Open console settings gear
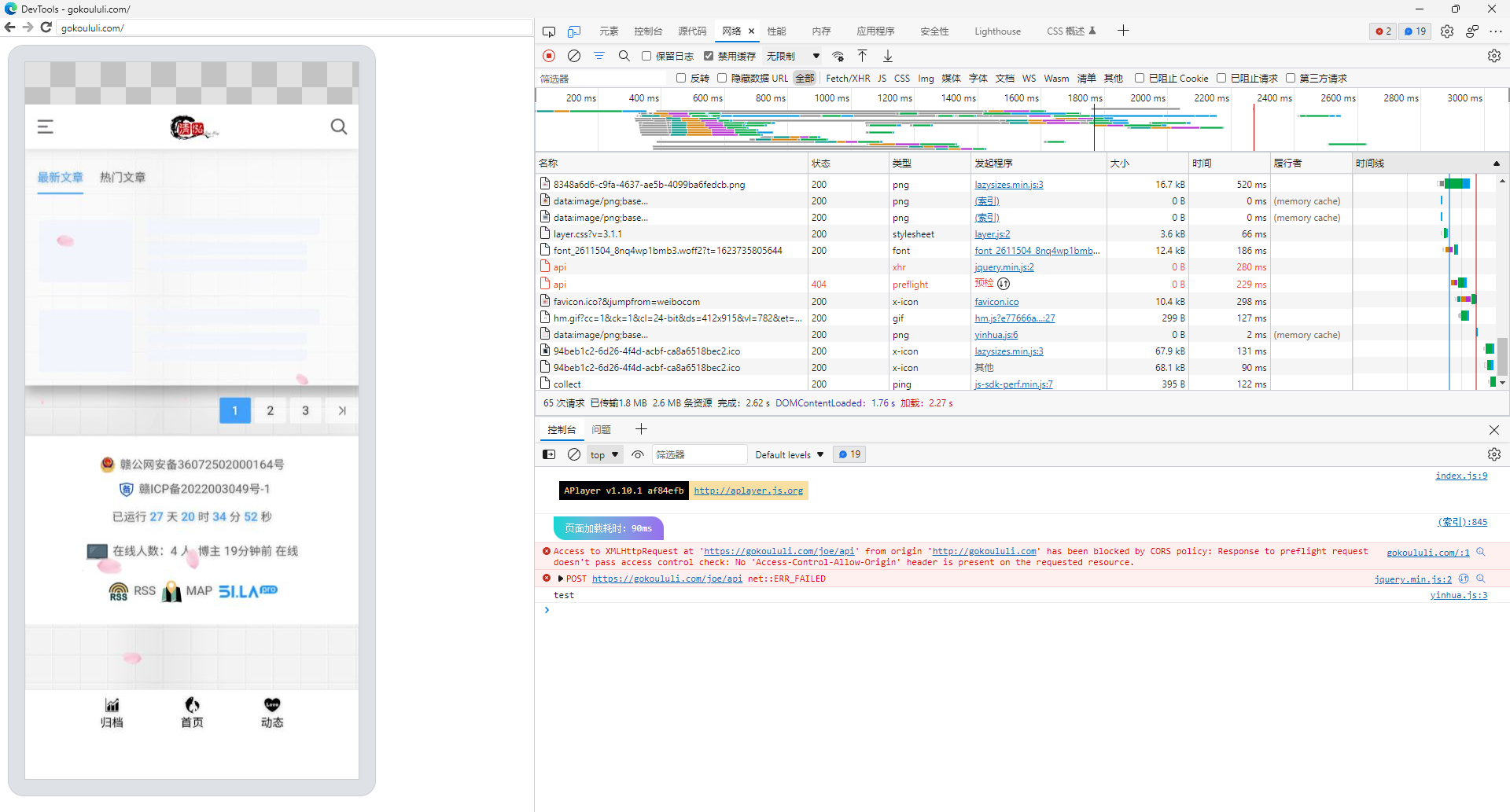The width and height of the screenshot is (1510, 812). [1494, 454]
